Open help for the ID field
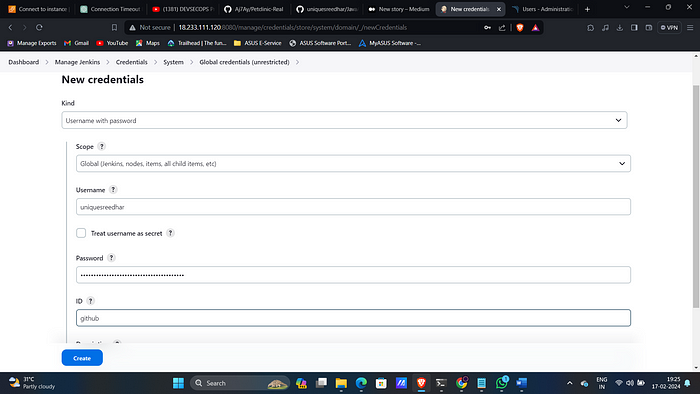 coord(91,301)
